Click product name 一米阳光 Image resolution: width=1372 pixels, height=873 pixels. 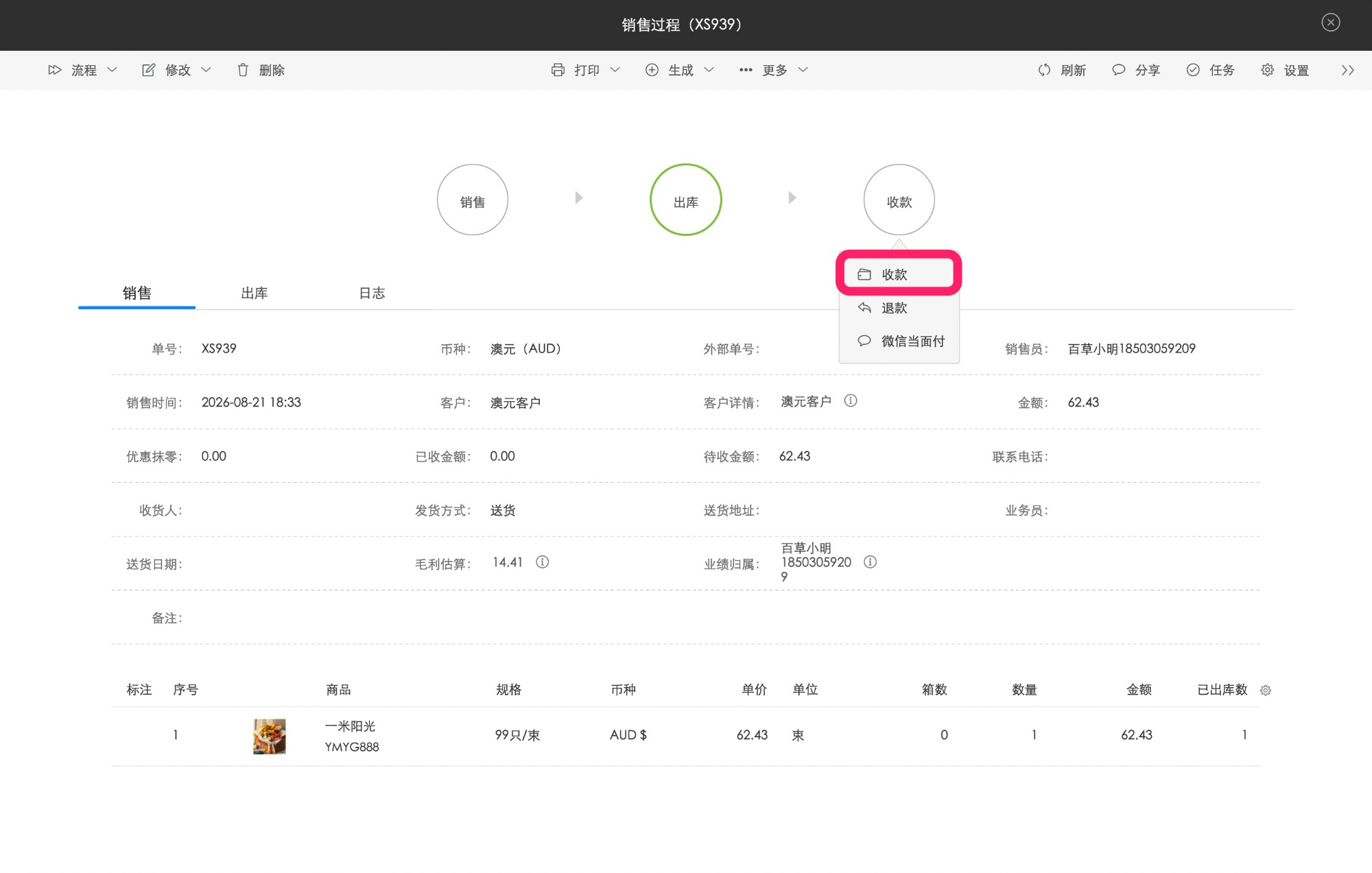coord(350,726)
